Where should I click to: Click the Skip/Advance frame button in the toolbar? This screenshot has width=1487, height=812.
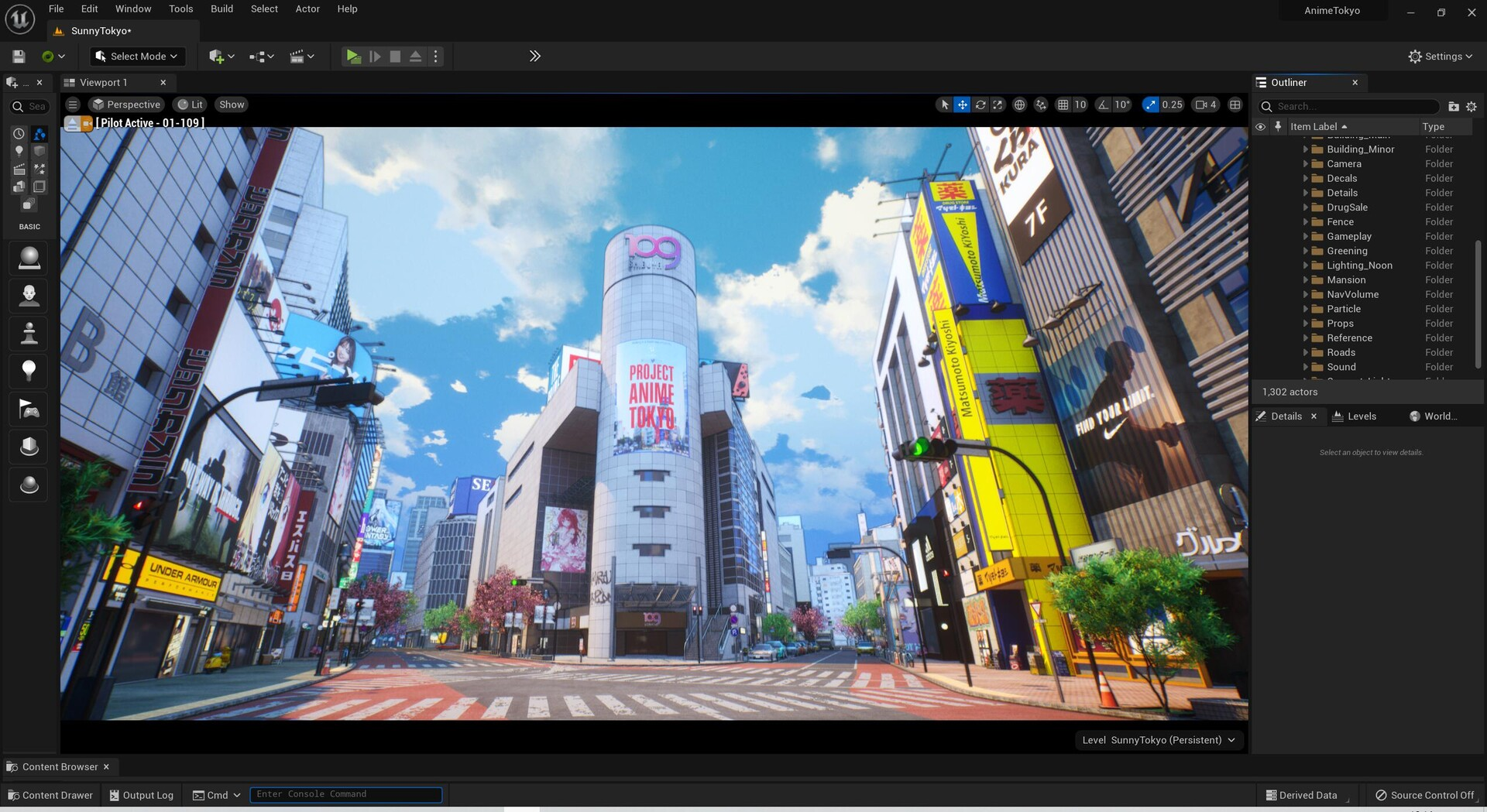pos(375,57)
